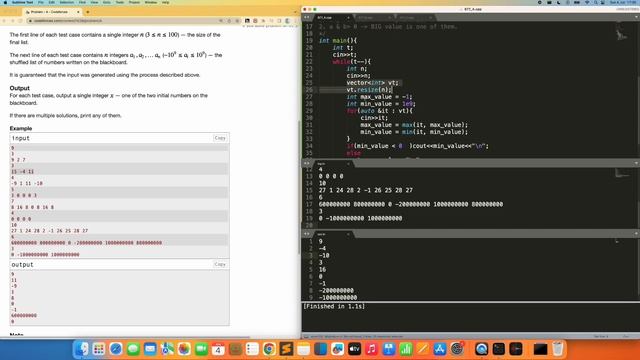This screenshot has height=360, width=640.
Task: Open the Trash in the Dock
Action: pyautogui.click(x=558, y=349)
